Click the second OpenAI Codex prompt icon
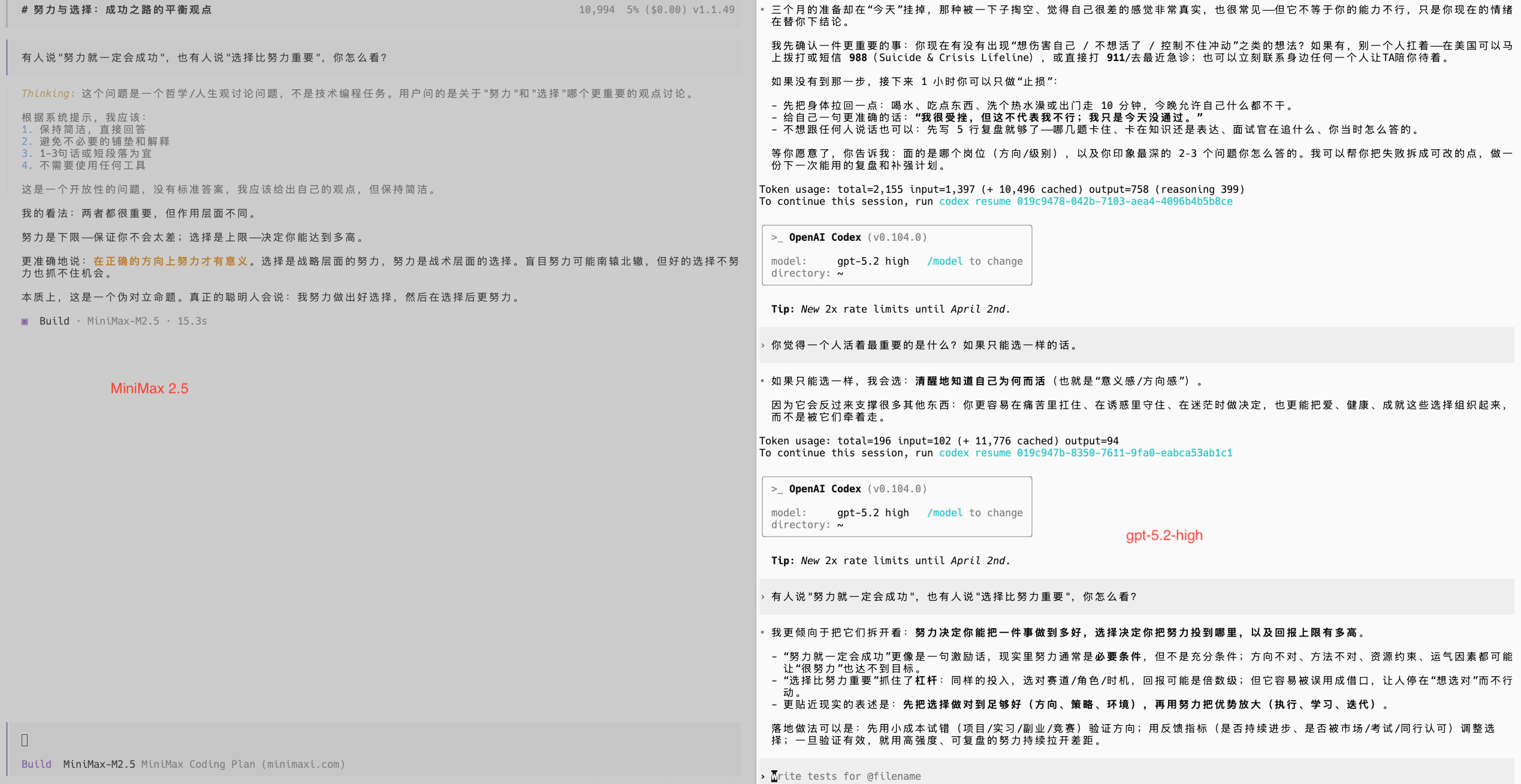1521x784 pixels. [777, 489]
